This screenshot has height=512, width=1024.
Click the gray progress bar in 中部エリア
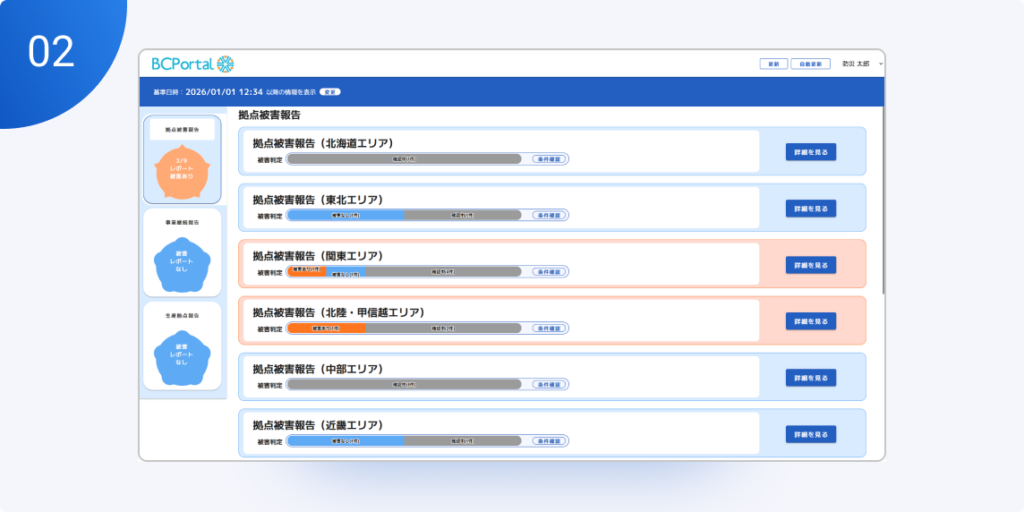(x=404, y=385)
